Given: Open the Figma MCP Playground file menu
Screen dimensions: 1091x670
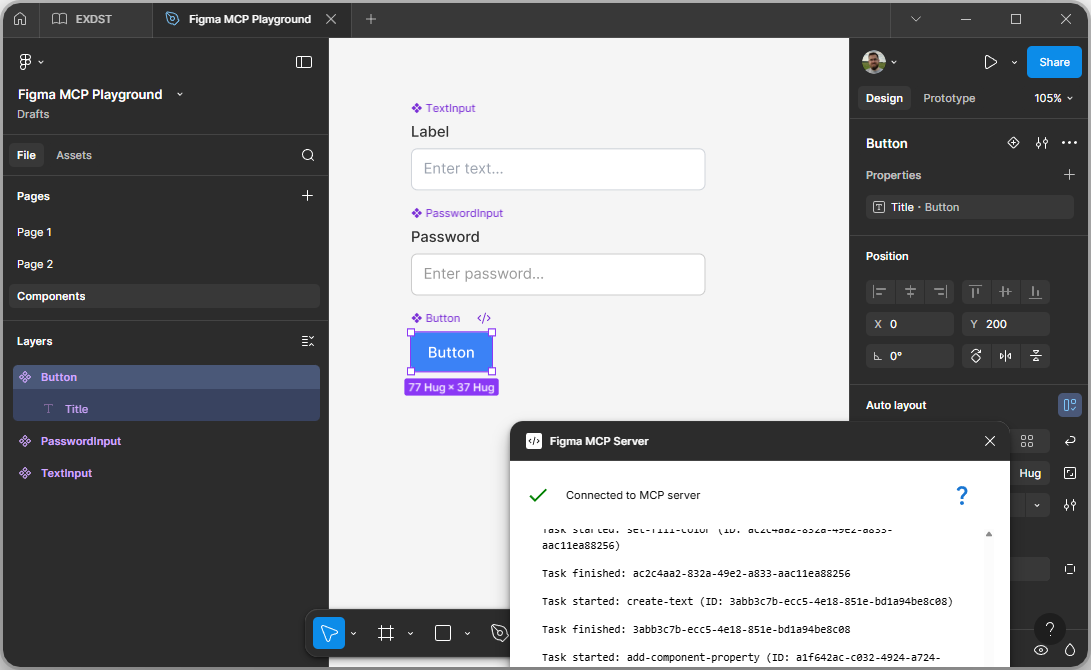Looking at the screenshot, I should pos(179,94).
